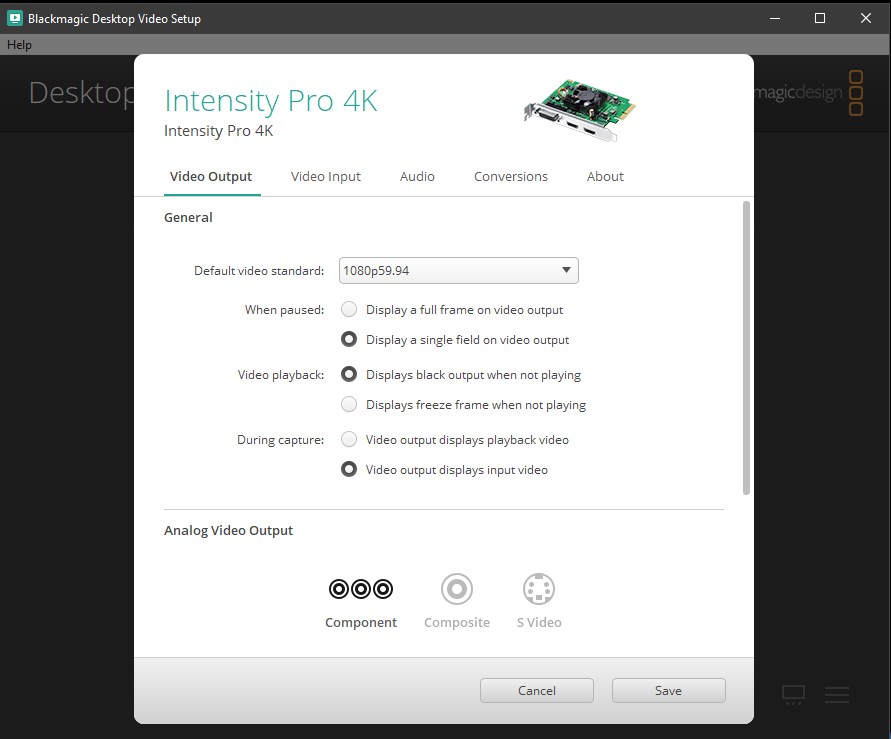Click the Intensity Pro 4K card image

580,110
